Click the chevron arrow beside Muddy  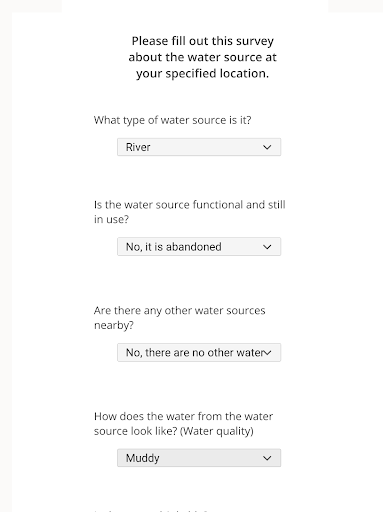pyautogui.click(x=267, y=458)
